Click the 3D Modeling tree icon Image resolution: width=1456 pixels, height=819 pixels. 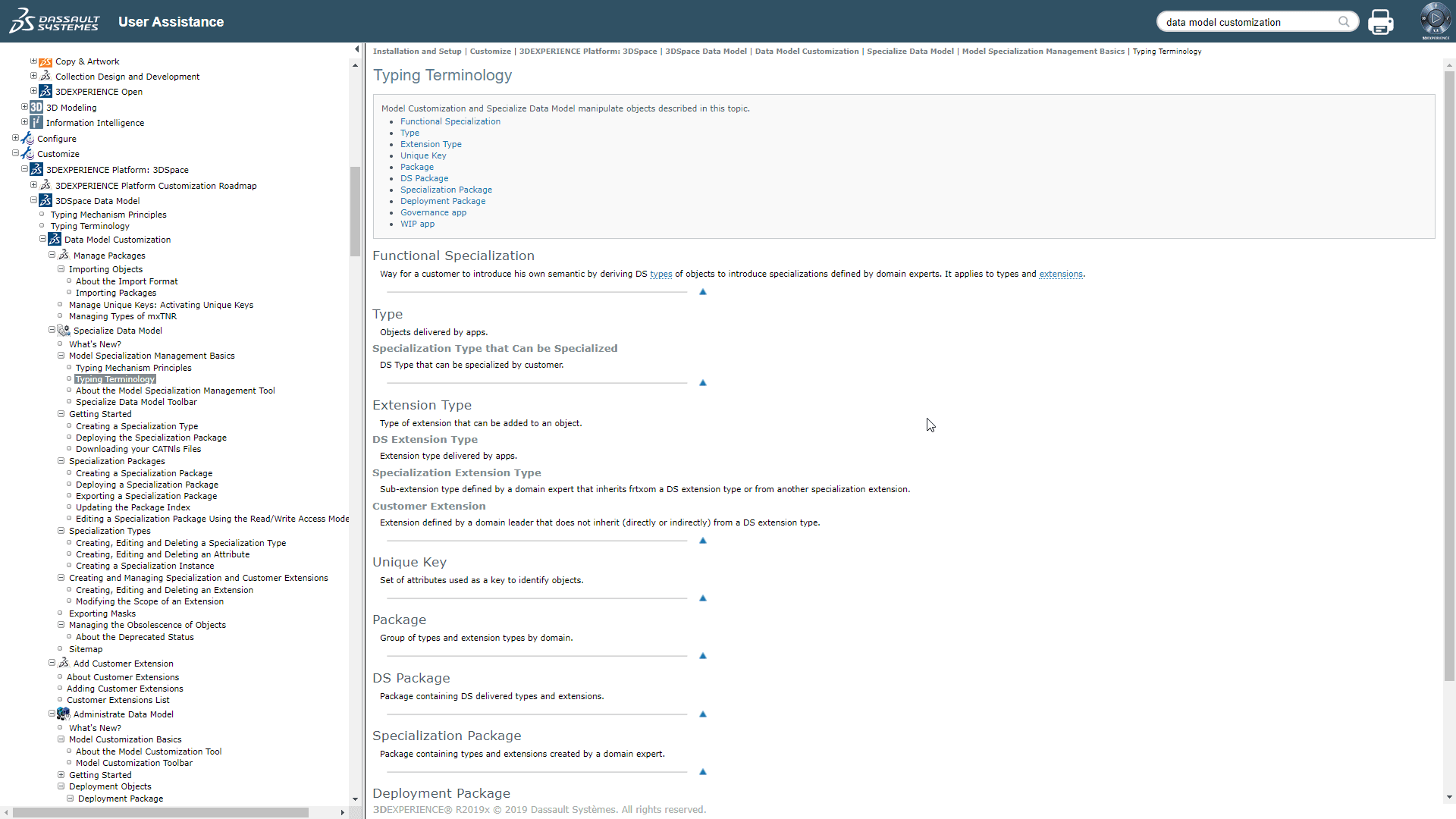(36, 108)
